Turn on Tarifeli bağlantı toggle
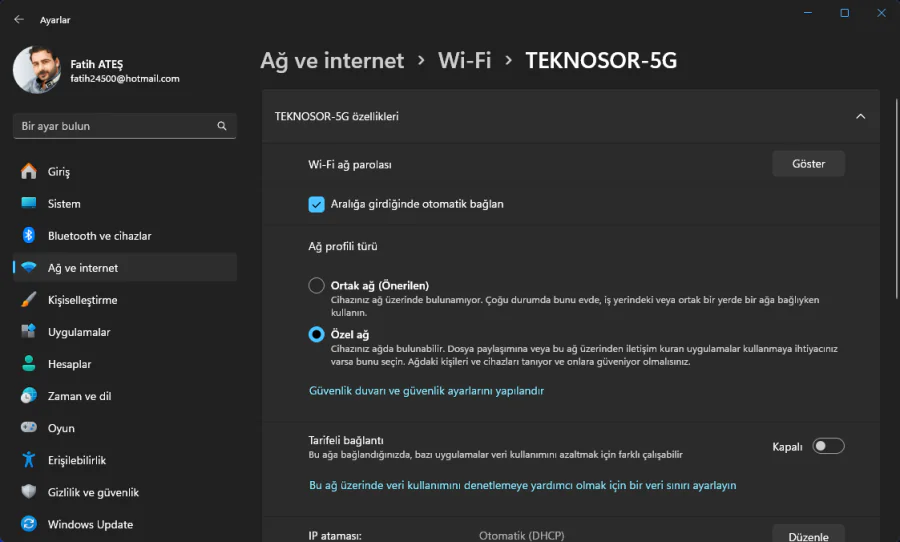Image resolution: width=900 pixels, height=542 pixels. coord(828,446)
